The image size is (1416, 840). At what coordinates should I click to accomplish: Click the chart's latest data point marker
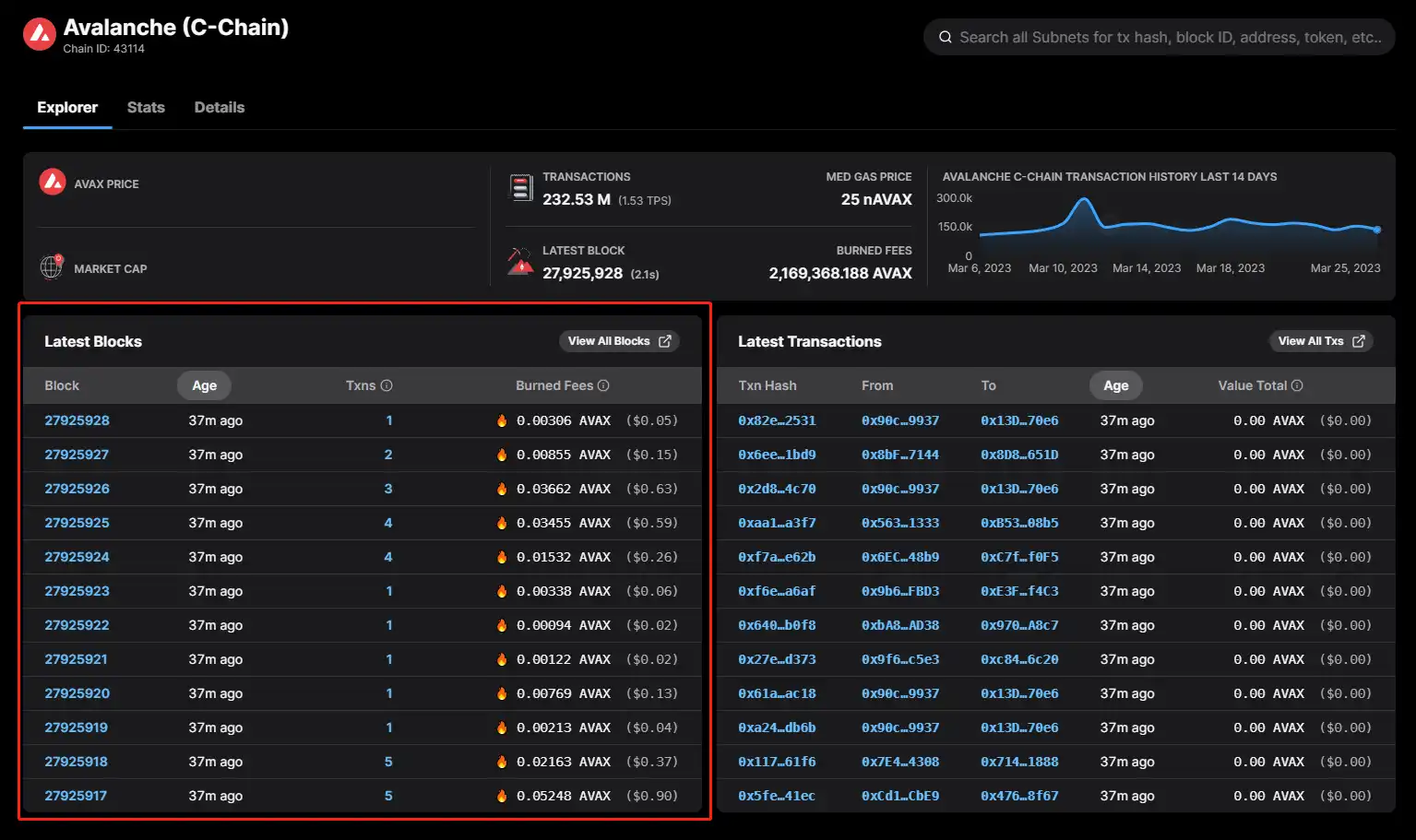point(1377,230)
